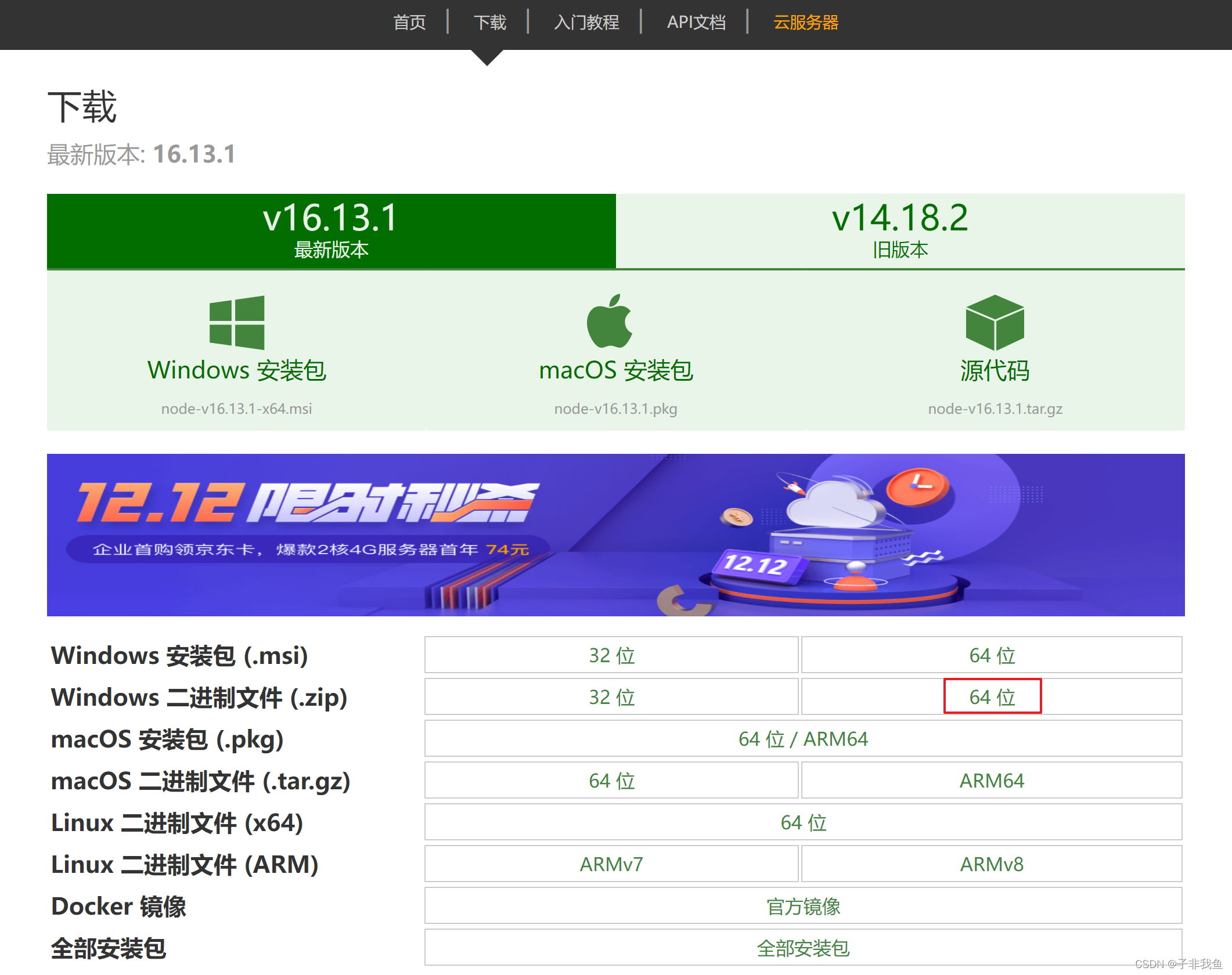This screenshot has width=1232, height=975.
Task: Download the Windows 安装包 64 位 version
Action: (x=992, y=655)
